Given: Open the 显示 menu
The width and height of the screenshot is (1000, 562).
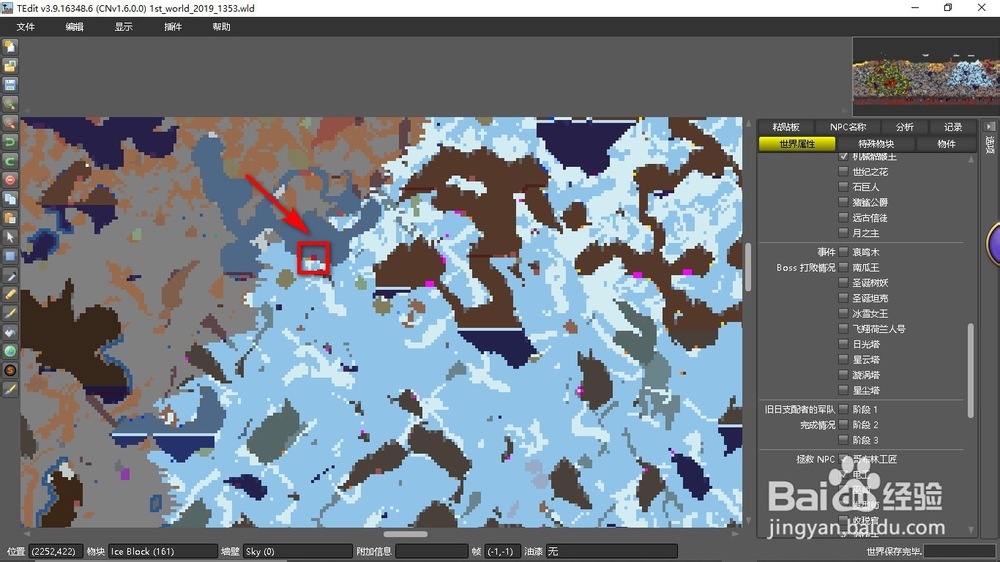Looking at the screenshot, I should [x=124, y=27].
